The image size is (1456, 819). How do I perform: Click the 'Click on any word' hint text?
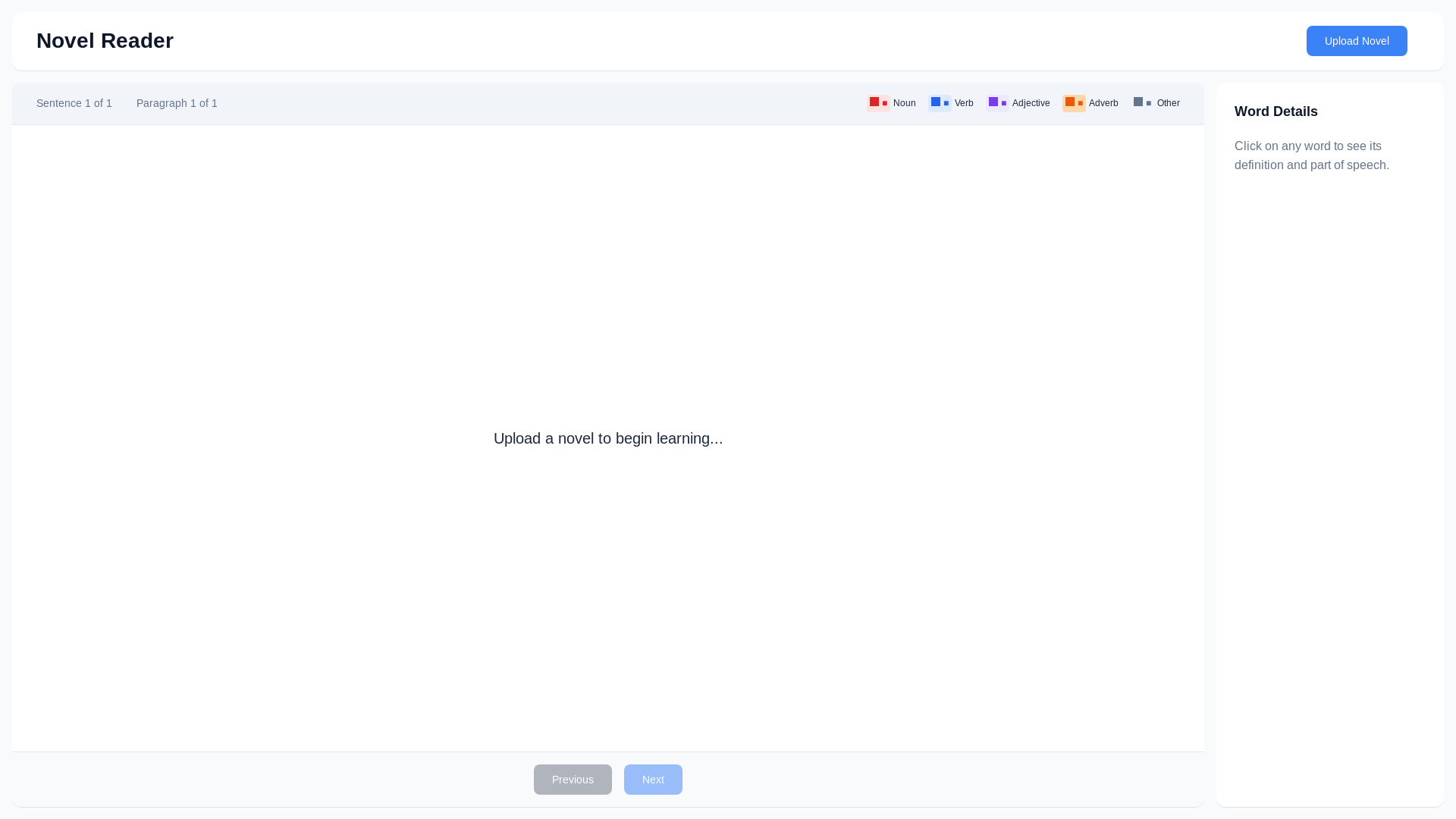(x=1312, y=155)
